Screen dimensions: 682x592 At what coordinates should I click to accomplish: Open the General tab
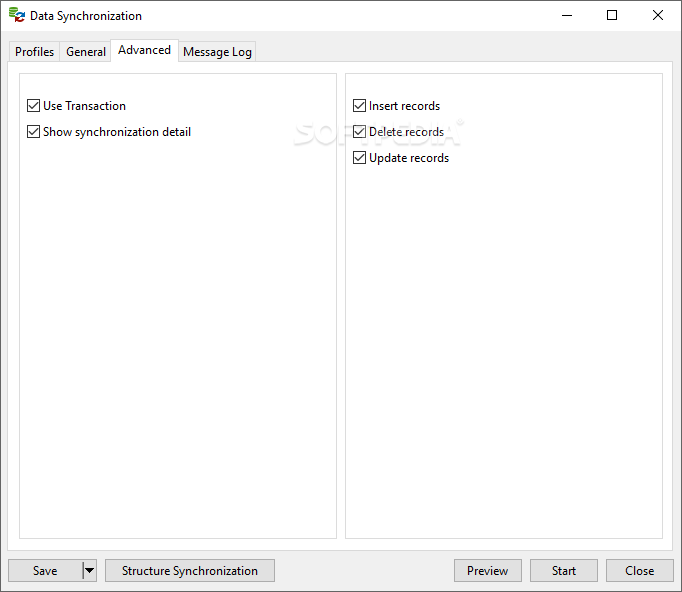[x=86, y=52]
